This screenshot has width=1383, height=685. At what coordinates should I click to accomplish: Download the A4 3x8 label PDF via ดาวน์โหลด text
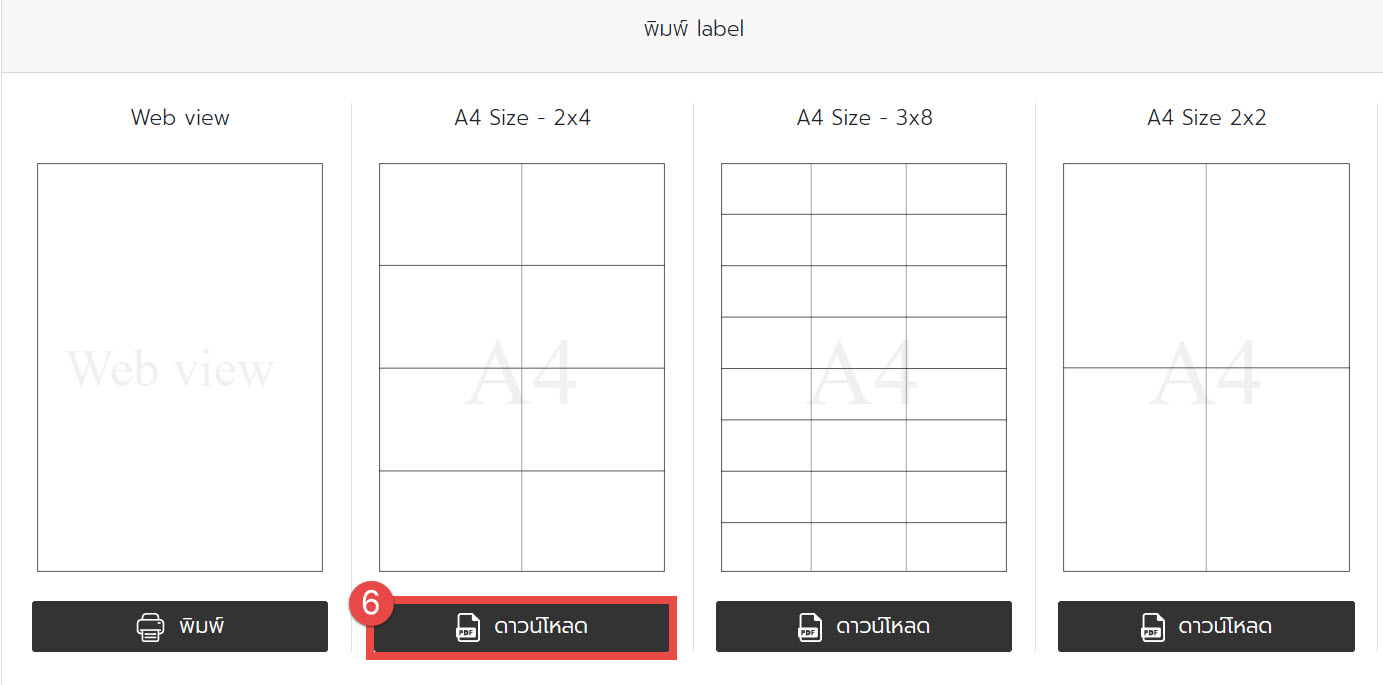click(884, 627)
